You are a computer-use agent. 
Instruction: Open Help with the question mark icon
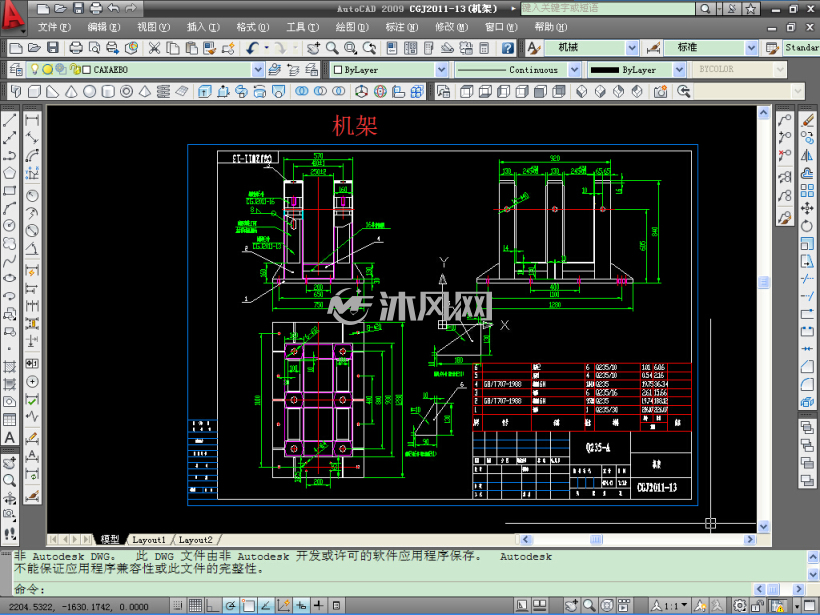[x=507, y=48]
